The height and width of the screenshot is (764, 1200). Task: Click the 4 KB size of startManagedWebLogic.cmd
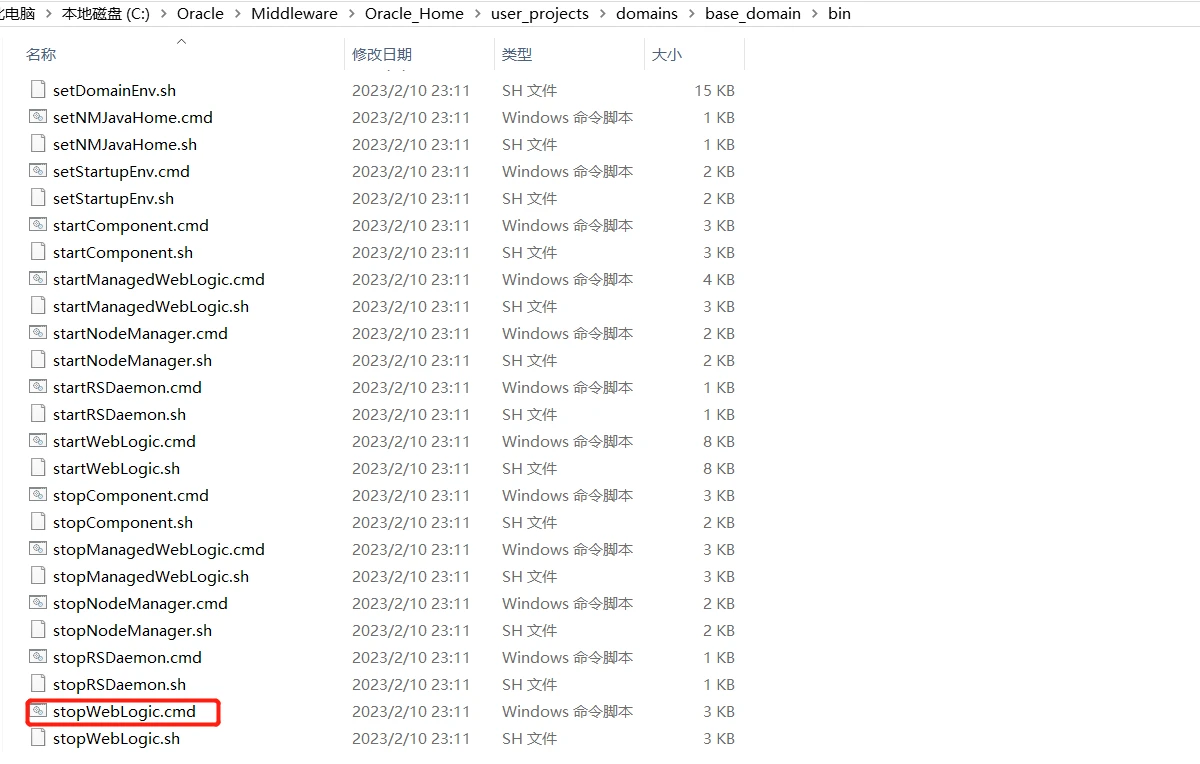[719, 279]
